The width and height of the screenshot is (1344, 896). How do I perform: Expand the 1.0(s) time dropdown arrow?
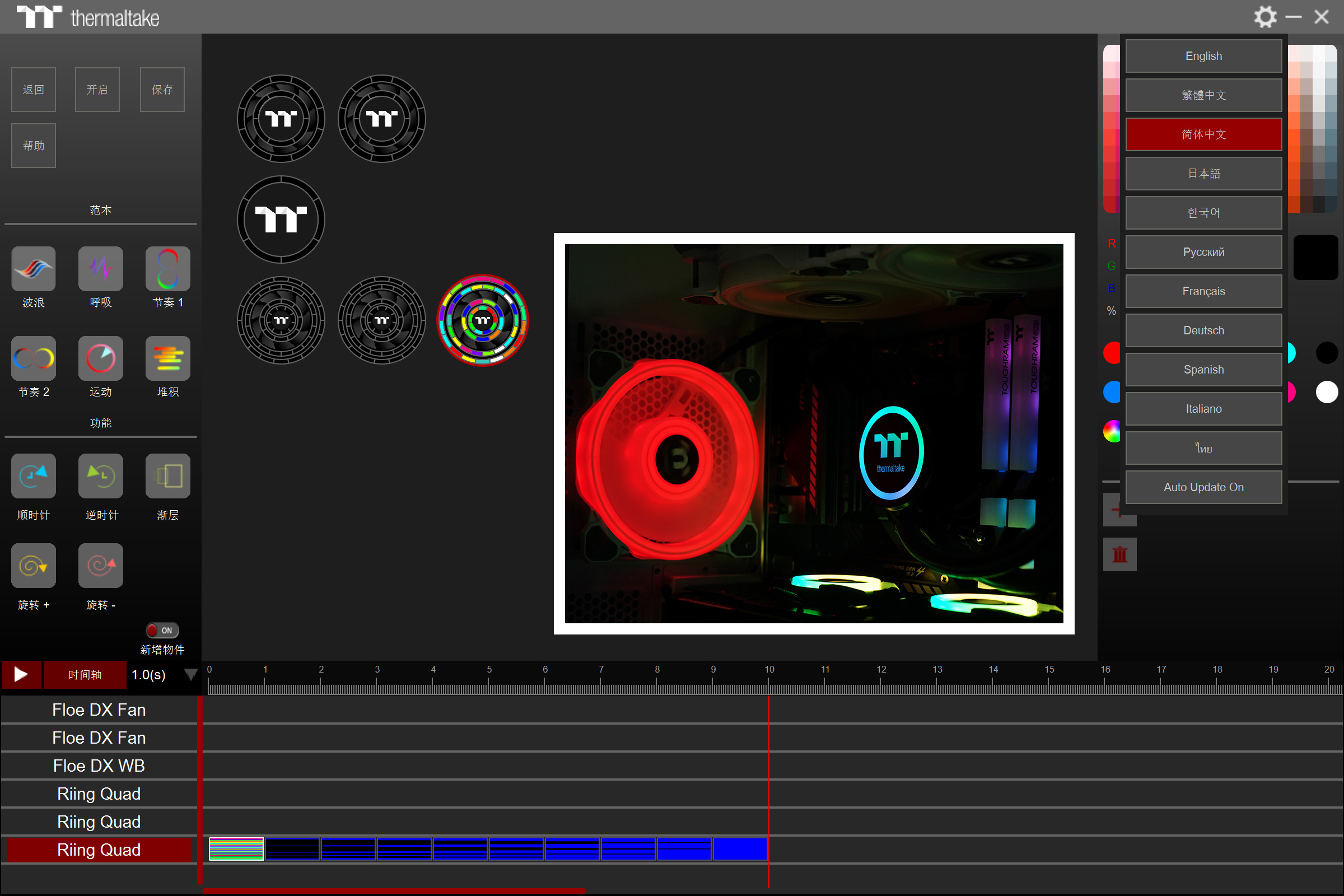191,674
